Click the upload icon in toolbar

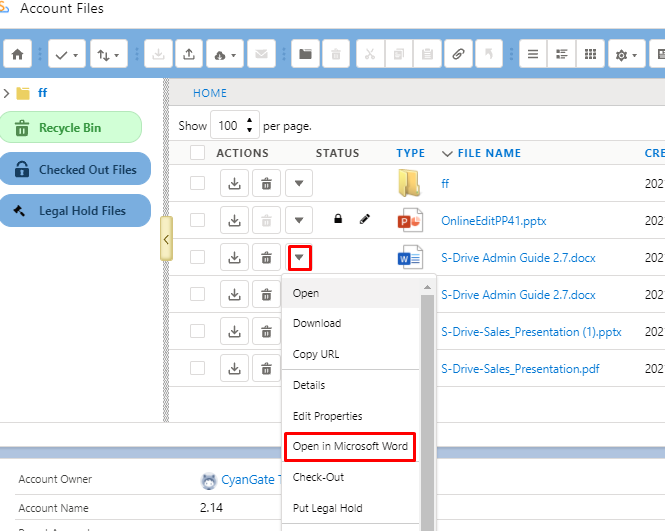187,54
